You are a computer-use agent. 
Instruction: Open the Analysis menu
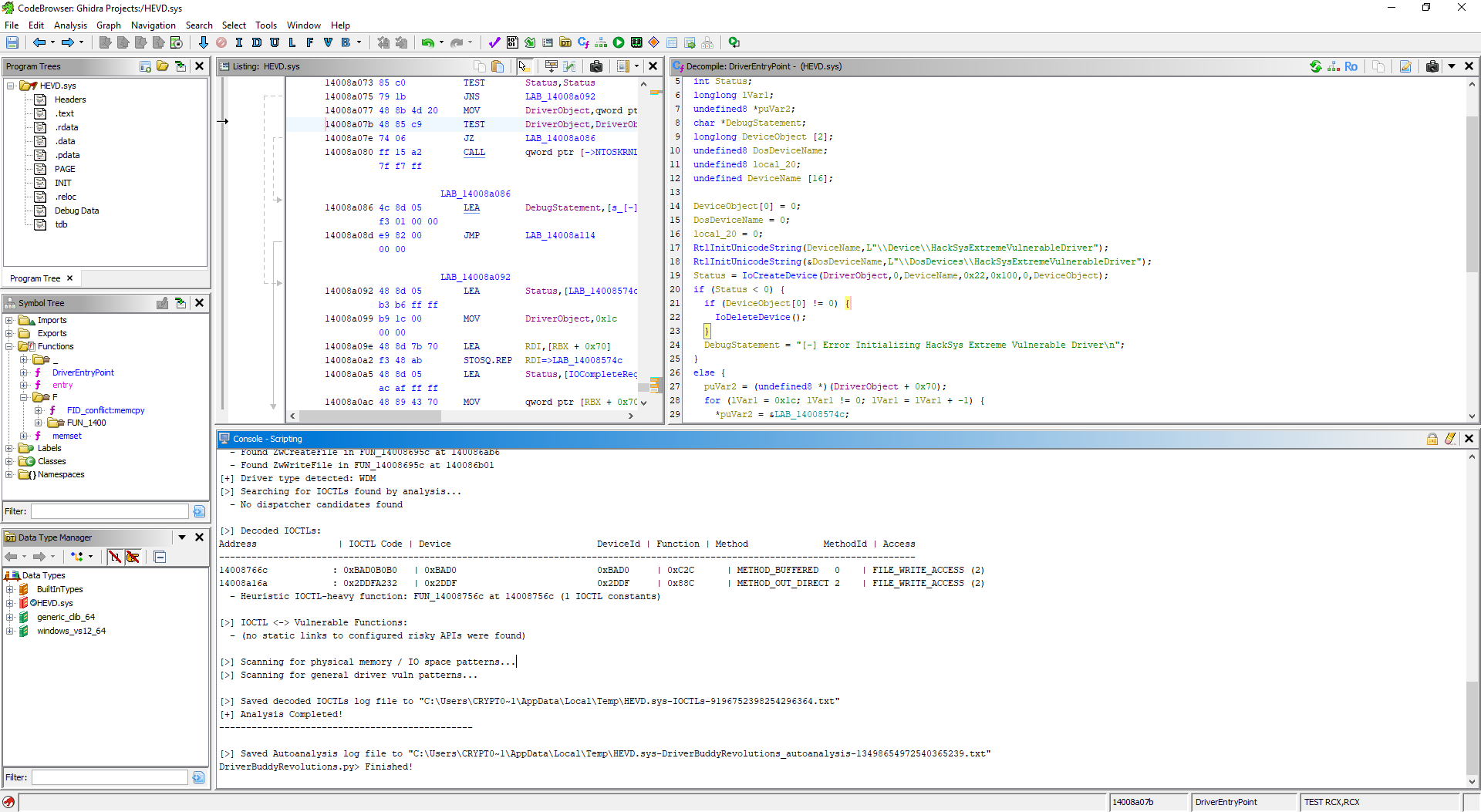tap(70, 25)
